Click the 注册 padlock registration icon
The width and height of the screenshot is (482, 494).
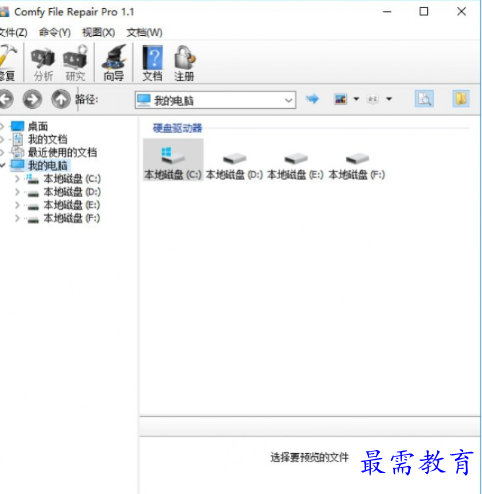click(x=184, y=63)
